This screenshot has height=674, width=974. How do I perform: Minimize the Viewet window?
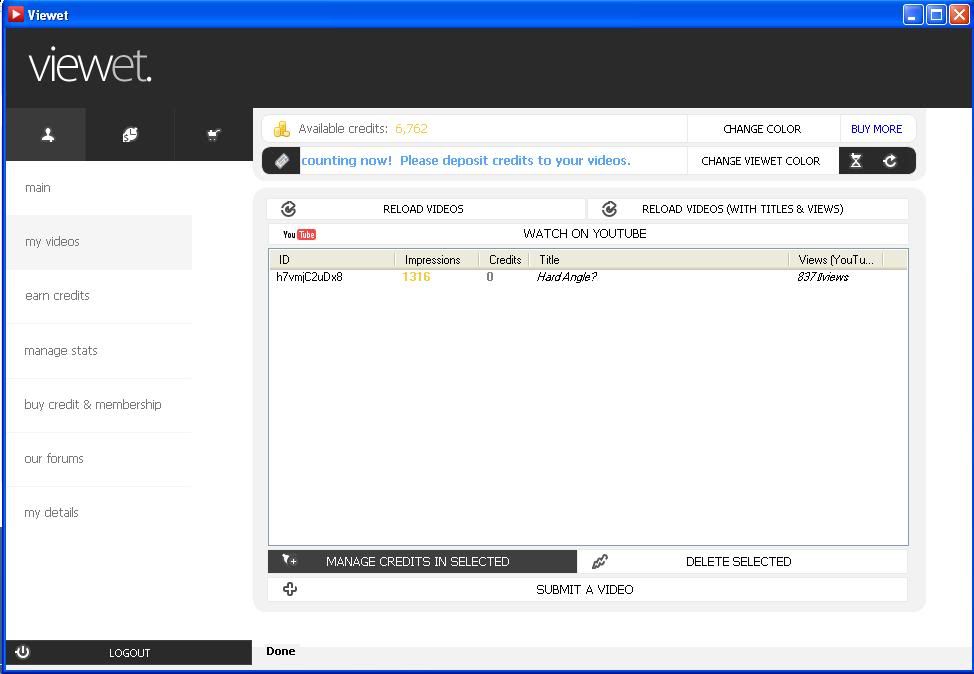(x=912, y=14)
